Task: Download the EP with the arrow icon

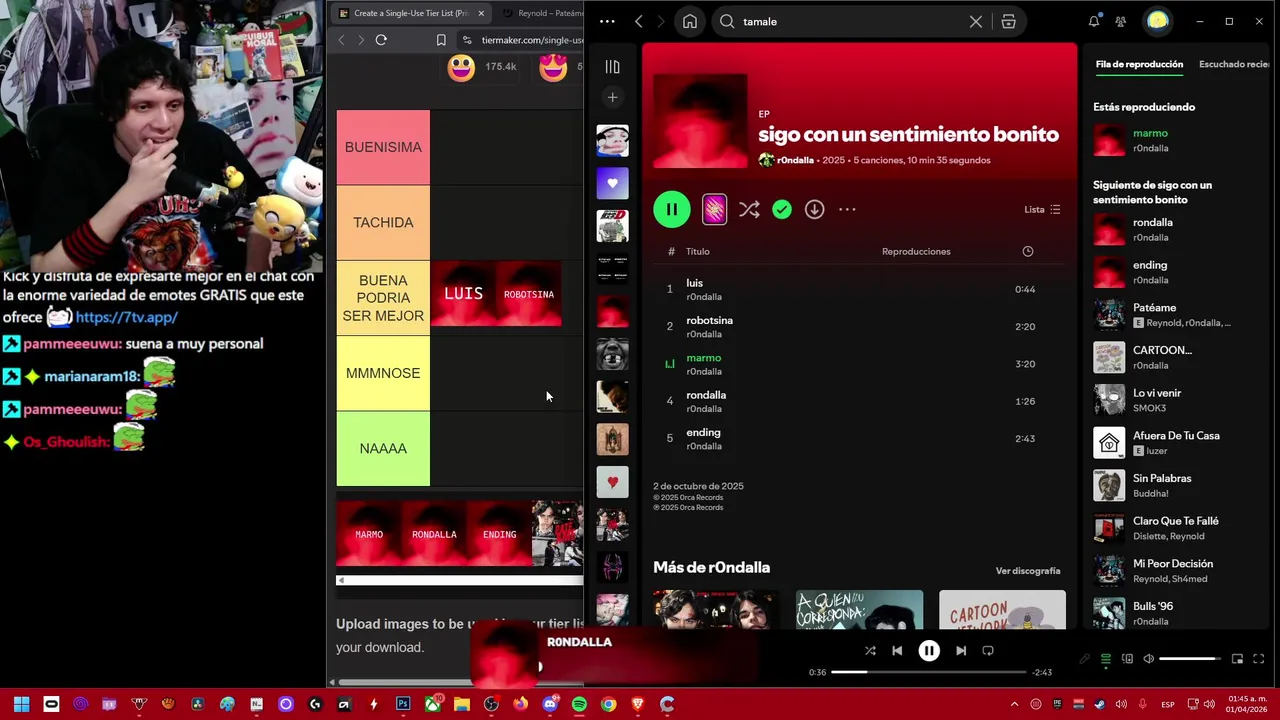Action: (x=815, y=209)
